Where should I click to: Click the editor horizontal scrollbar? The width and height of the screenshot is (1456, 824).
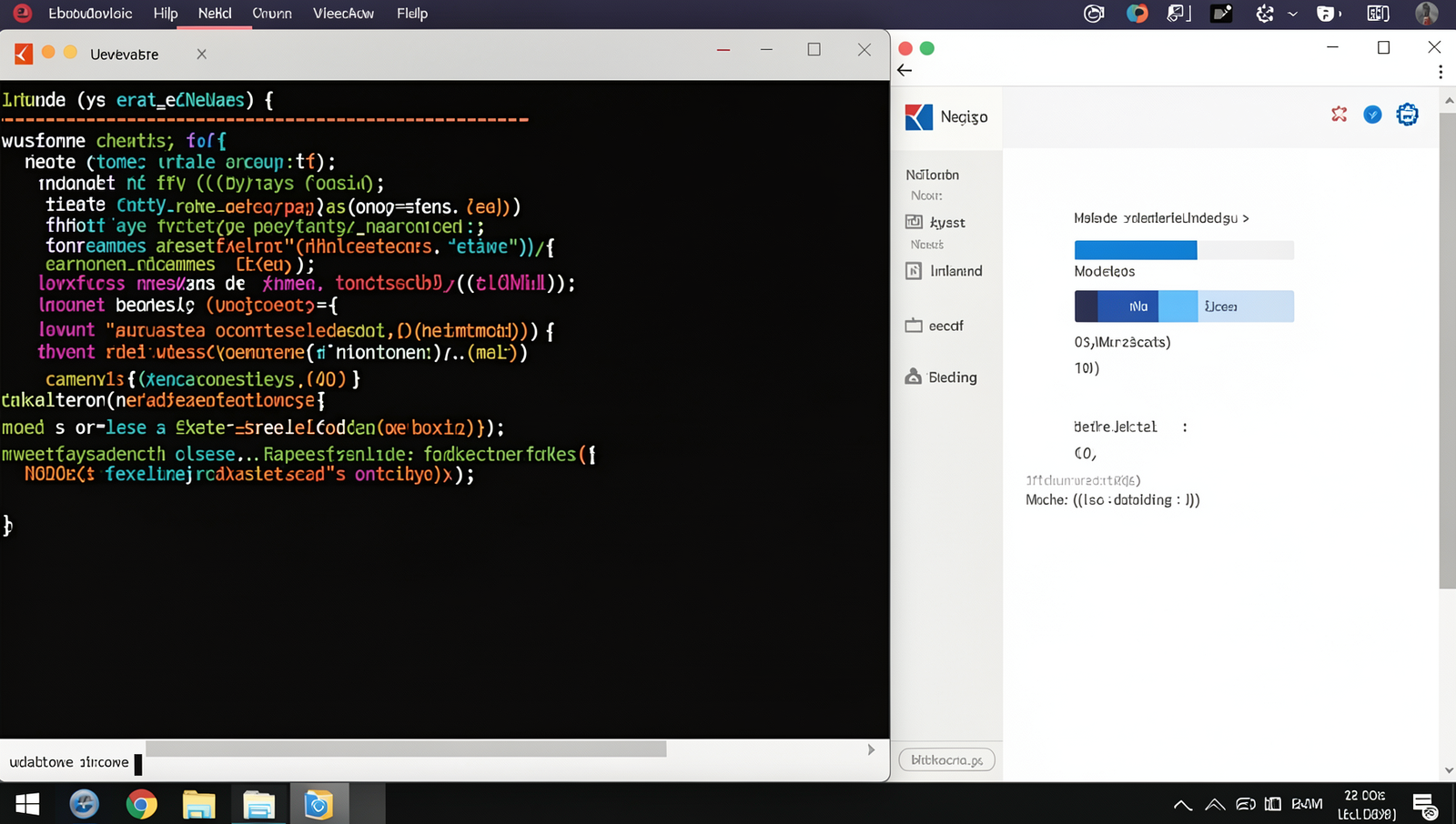(x=406, y=749)
